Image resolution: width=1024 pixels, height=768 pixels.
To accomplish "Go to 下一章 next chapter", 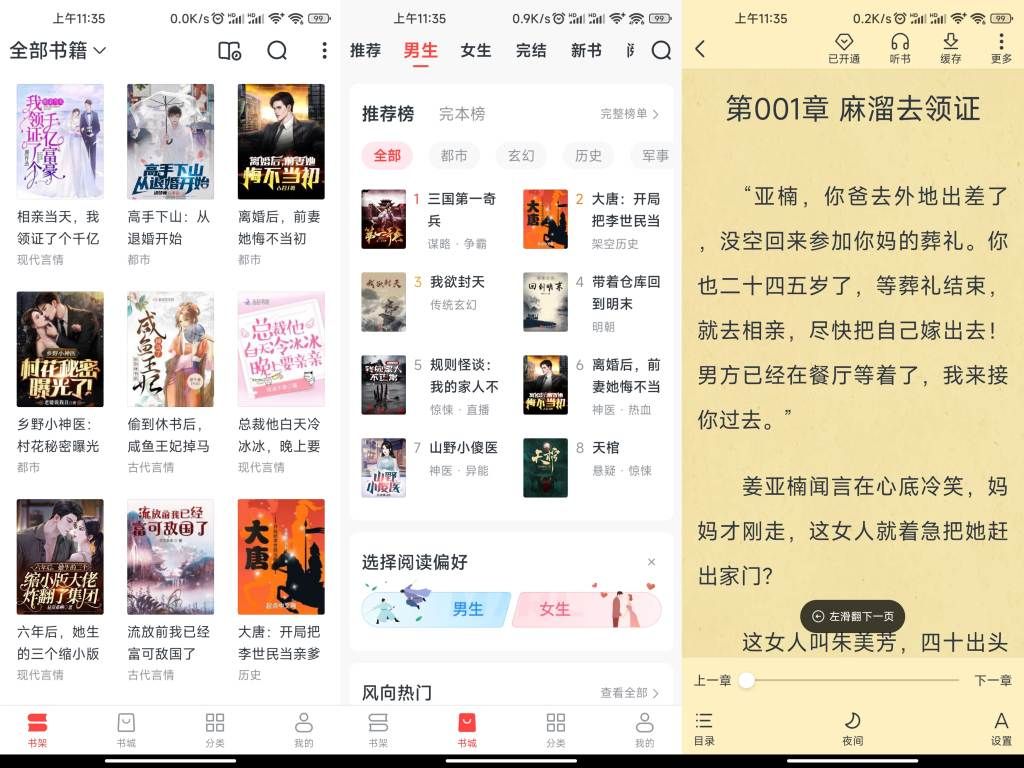I will (x=993, y=679).
